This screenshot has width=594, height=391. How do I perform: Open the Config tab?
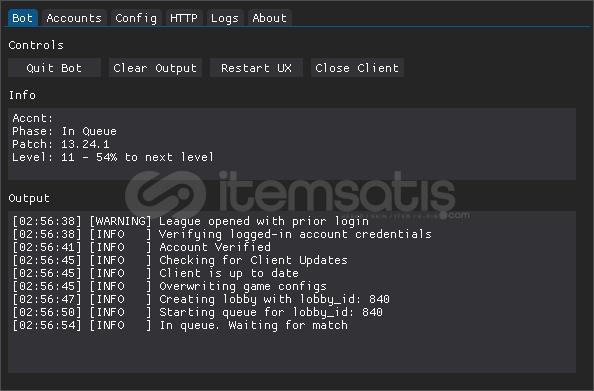[x=136, y=18]
